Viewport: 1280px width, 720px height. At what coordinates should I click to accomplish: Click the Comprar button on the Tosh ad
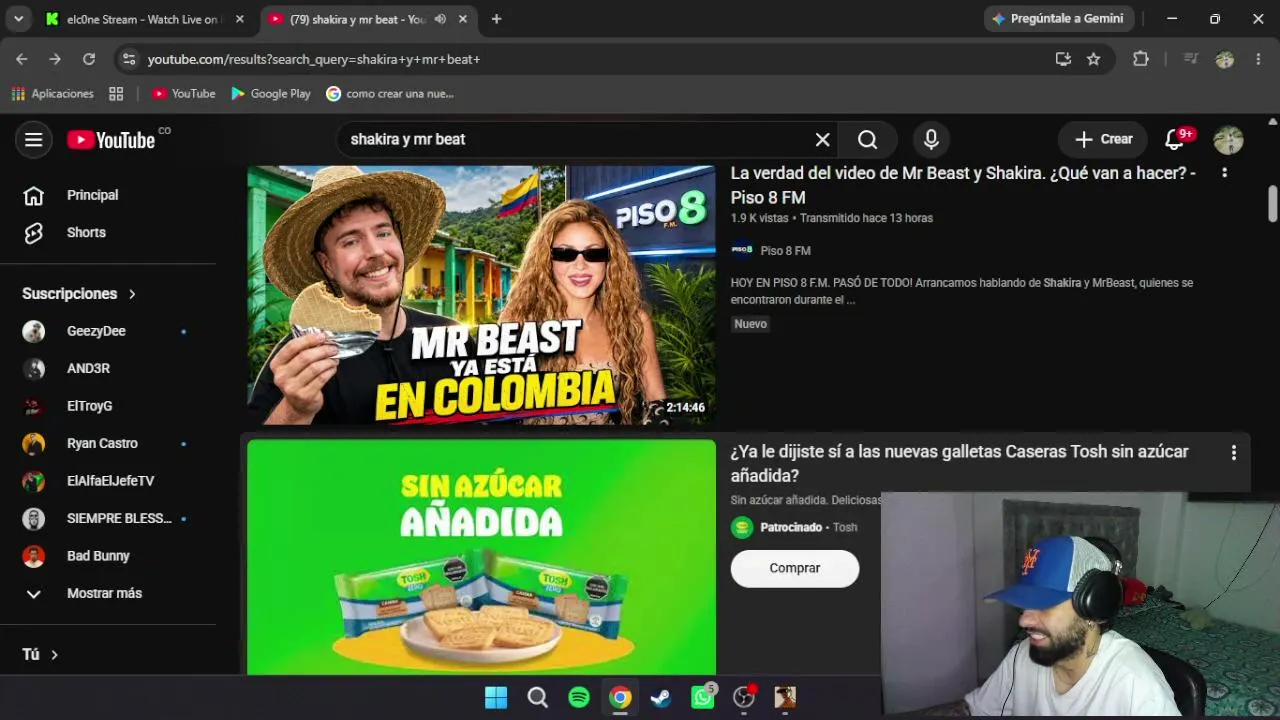pos(795,568)
